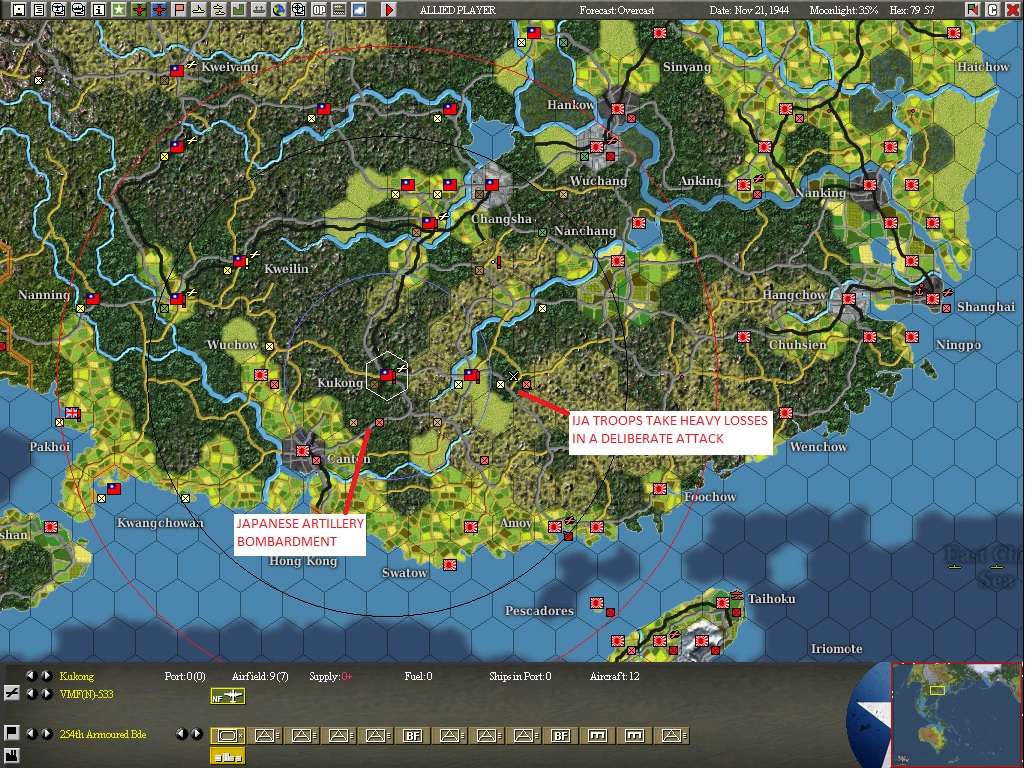This screenshot has width=1032, height=768.
Task: Toggle the cloud weather overlay icon
Action: click(x=359, y=9)
